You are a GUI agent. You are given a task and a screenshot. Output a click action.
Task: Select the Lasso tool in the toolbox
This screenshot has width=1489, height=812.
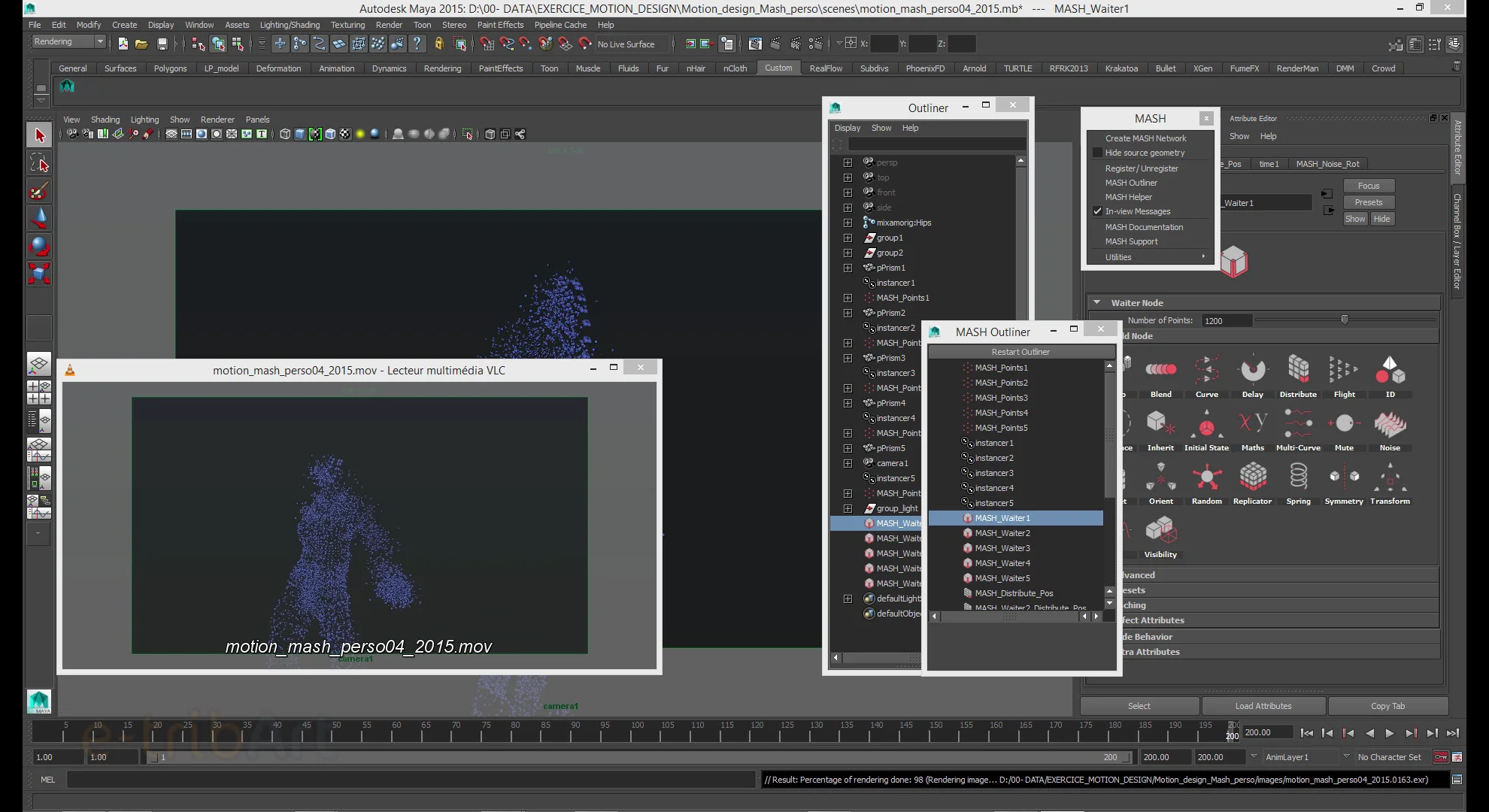39,163
